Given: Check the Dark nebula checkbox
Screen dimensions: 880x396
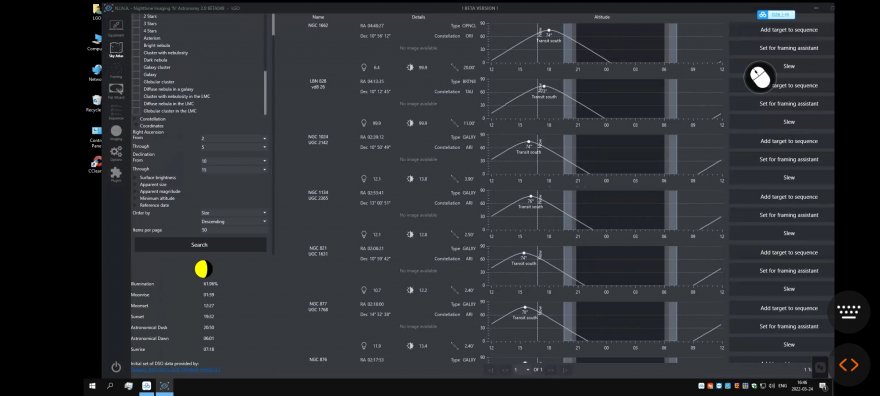Looking at the screenshot, I should [x=136, y=60].
